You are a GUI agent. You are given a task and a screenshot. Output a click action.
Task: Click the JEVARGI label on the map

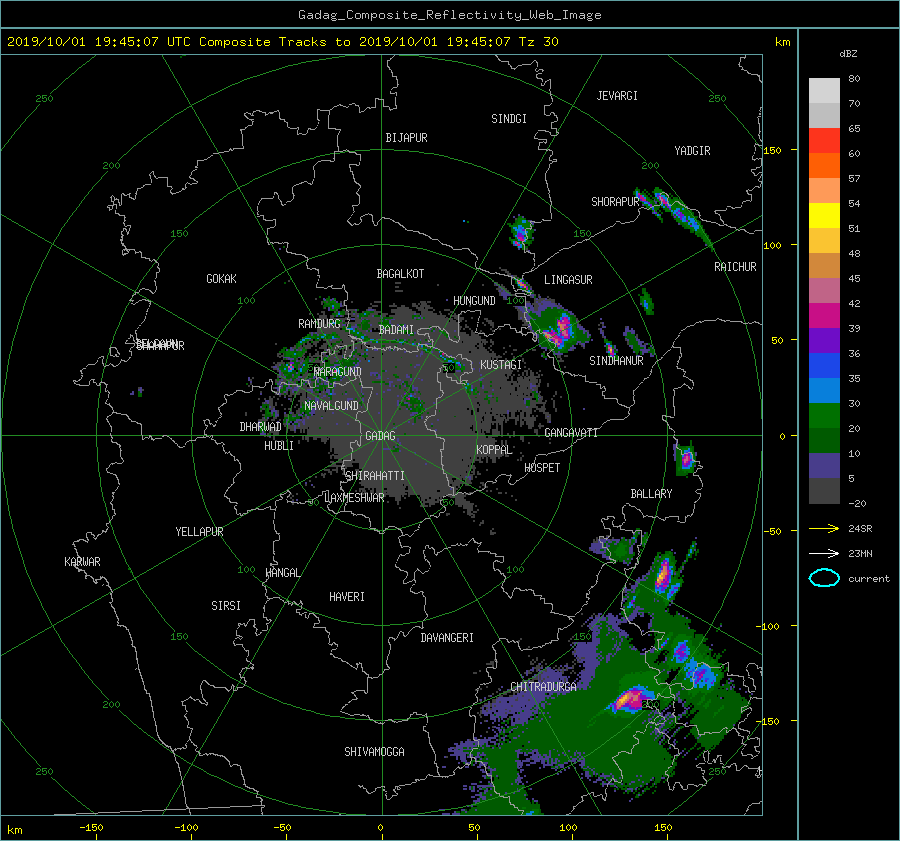(x=617, y=96)
